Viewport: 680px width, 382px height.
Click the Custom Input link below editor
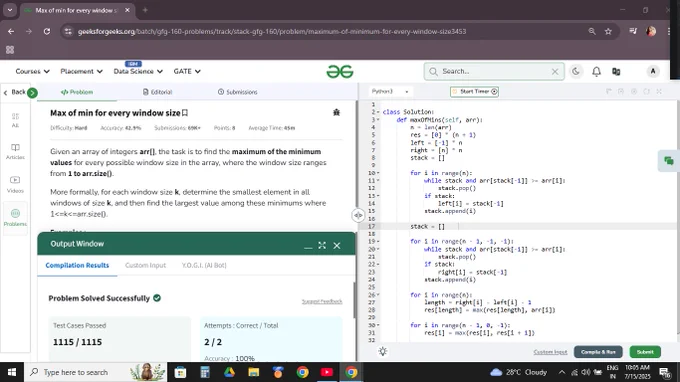click(550, 352)
